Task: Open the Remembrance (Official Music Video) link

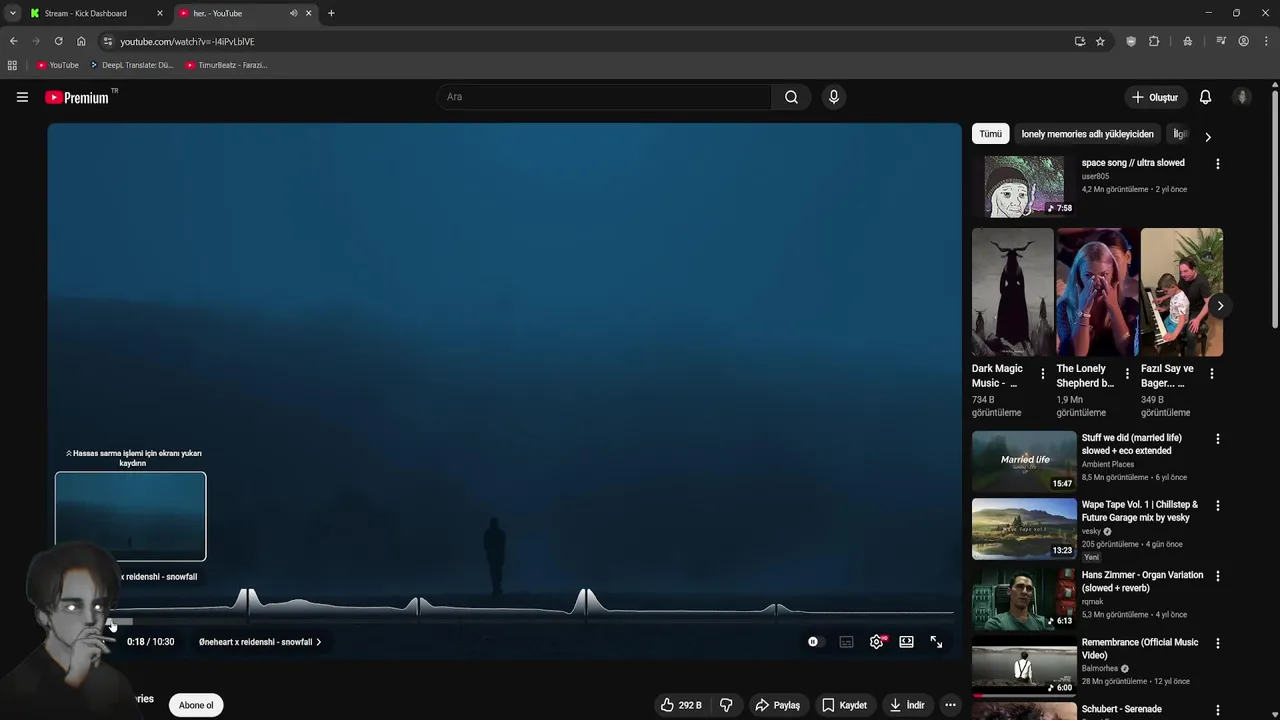Action: (1139, 649)
